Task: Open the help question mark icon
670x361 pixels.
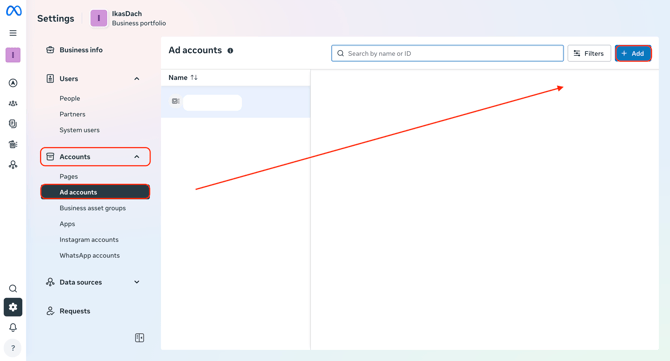Action: click(13, 348)
